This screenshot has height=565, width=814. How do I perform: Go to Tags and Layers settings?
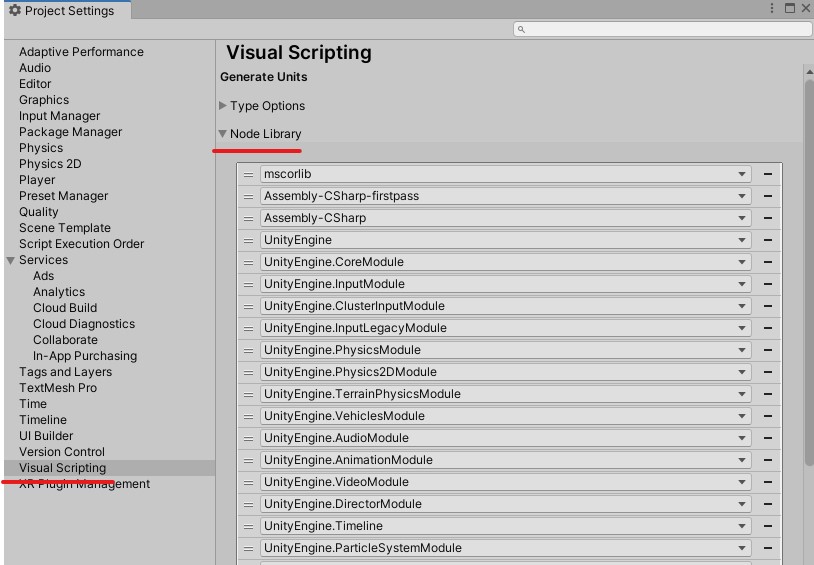point(65,372)
